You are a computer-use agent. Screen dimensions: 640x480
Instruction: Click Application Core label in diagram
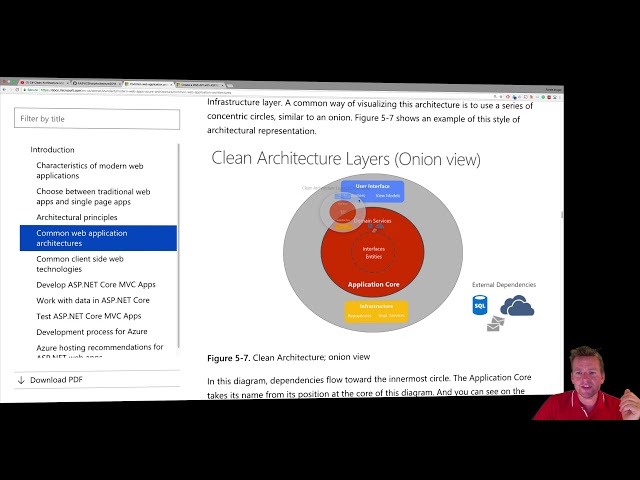[373, 284]
